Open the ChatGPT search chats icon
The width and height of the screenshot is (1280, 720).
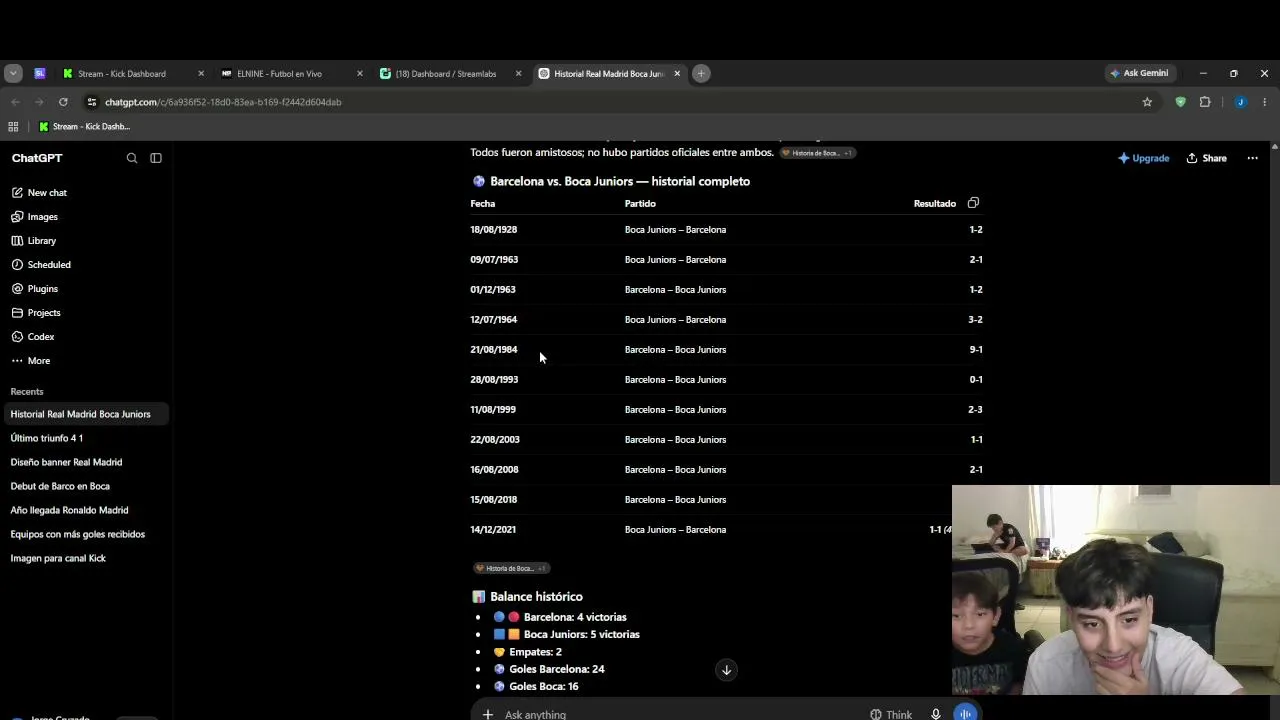(x=132, y=158)
